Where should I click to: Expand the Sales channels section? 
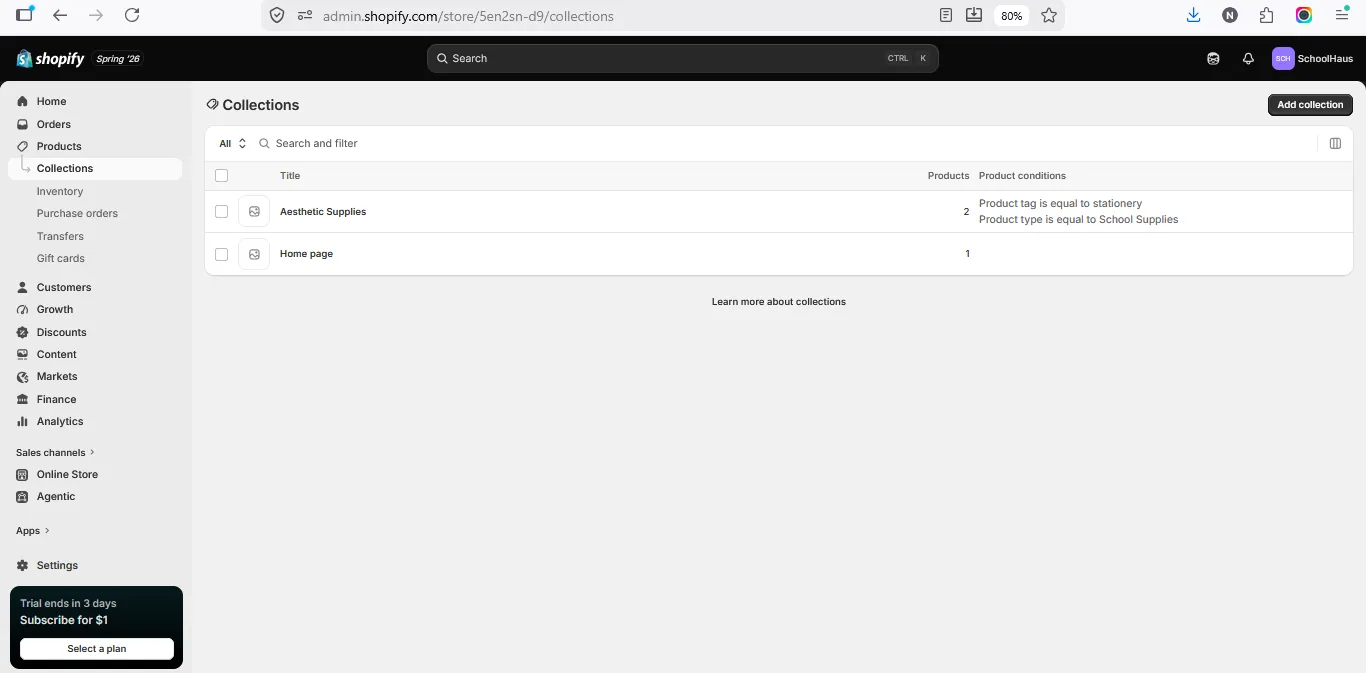tap(55, 452)
